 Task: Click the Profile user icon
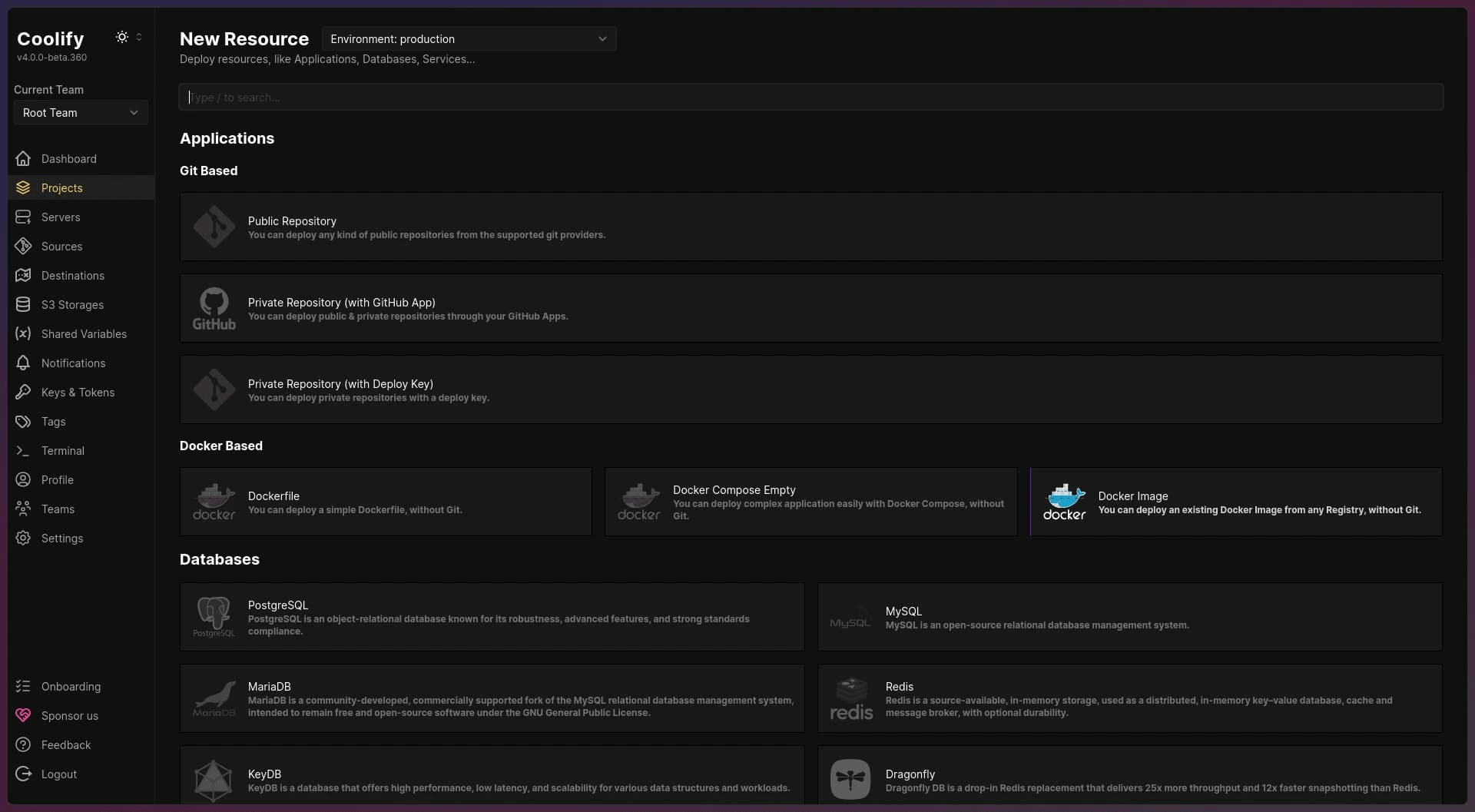point(23,480)
